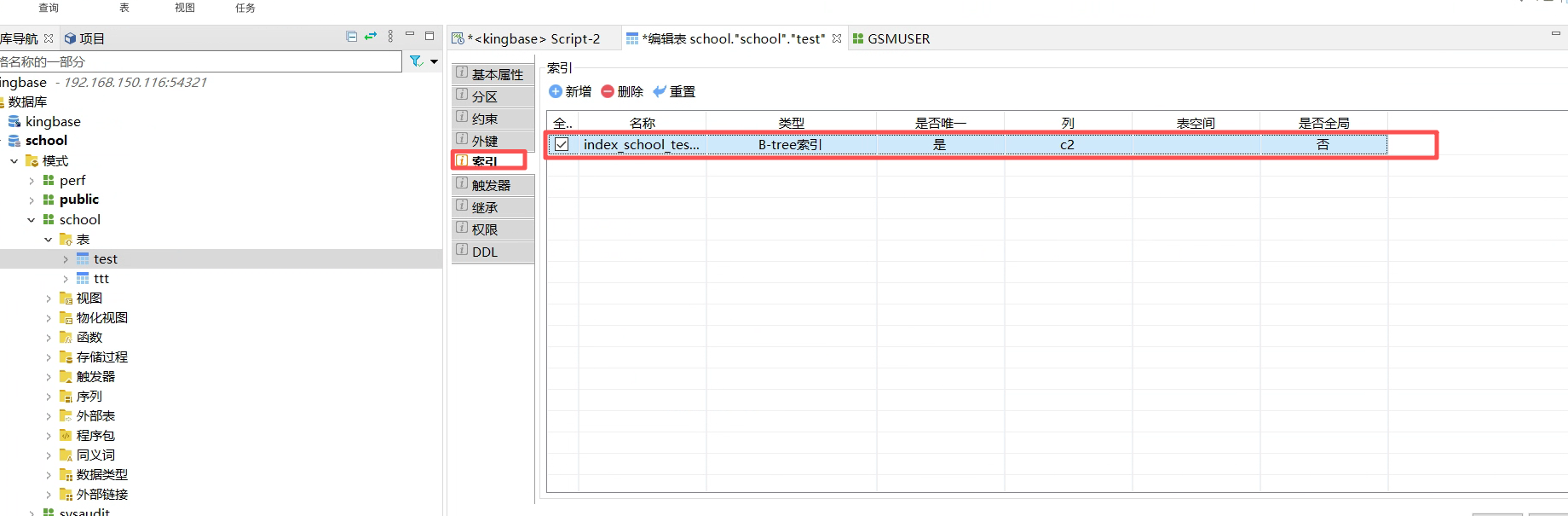The image size is (1568, 516).
Task: Click the name filter input field
Action: click(200, 61)
